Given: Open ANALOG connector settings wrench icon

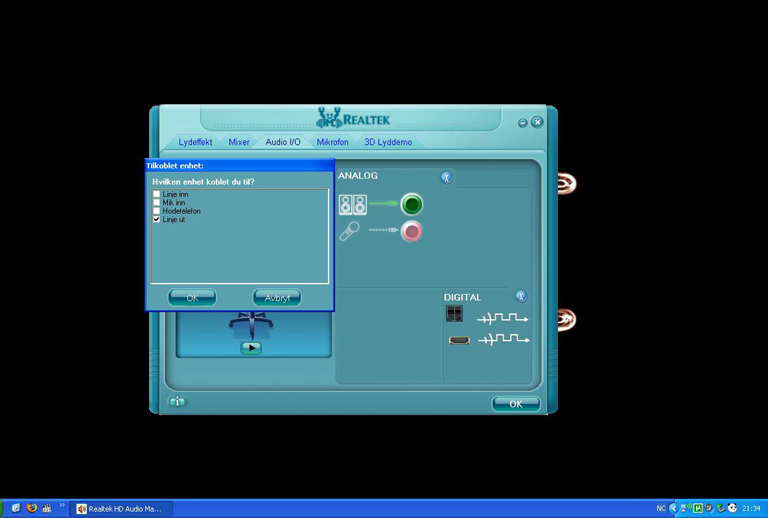Looking at the screenshot, I should pos(446,177).
